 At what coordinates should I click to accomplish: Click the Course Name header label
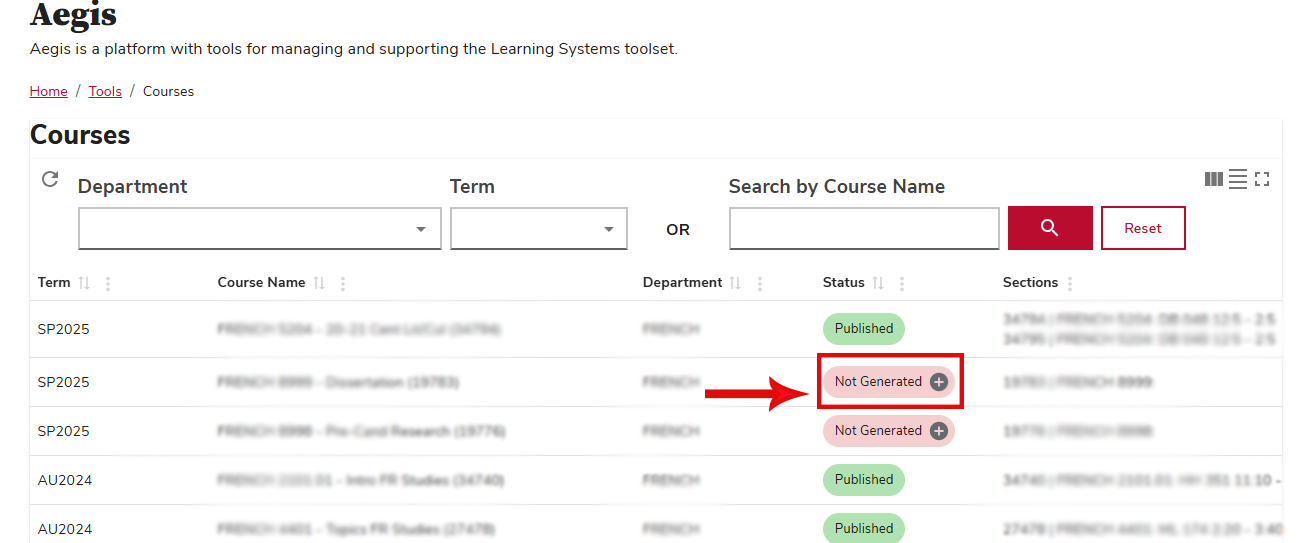pyautogui.click(x=262, y=283)
